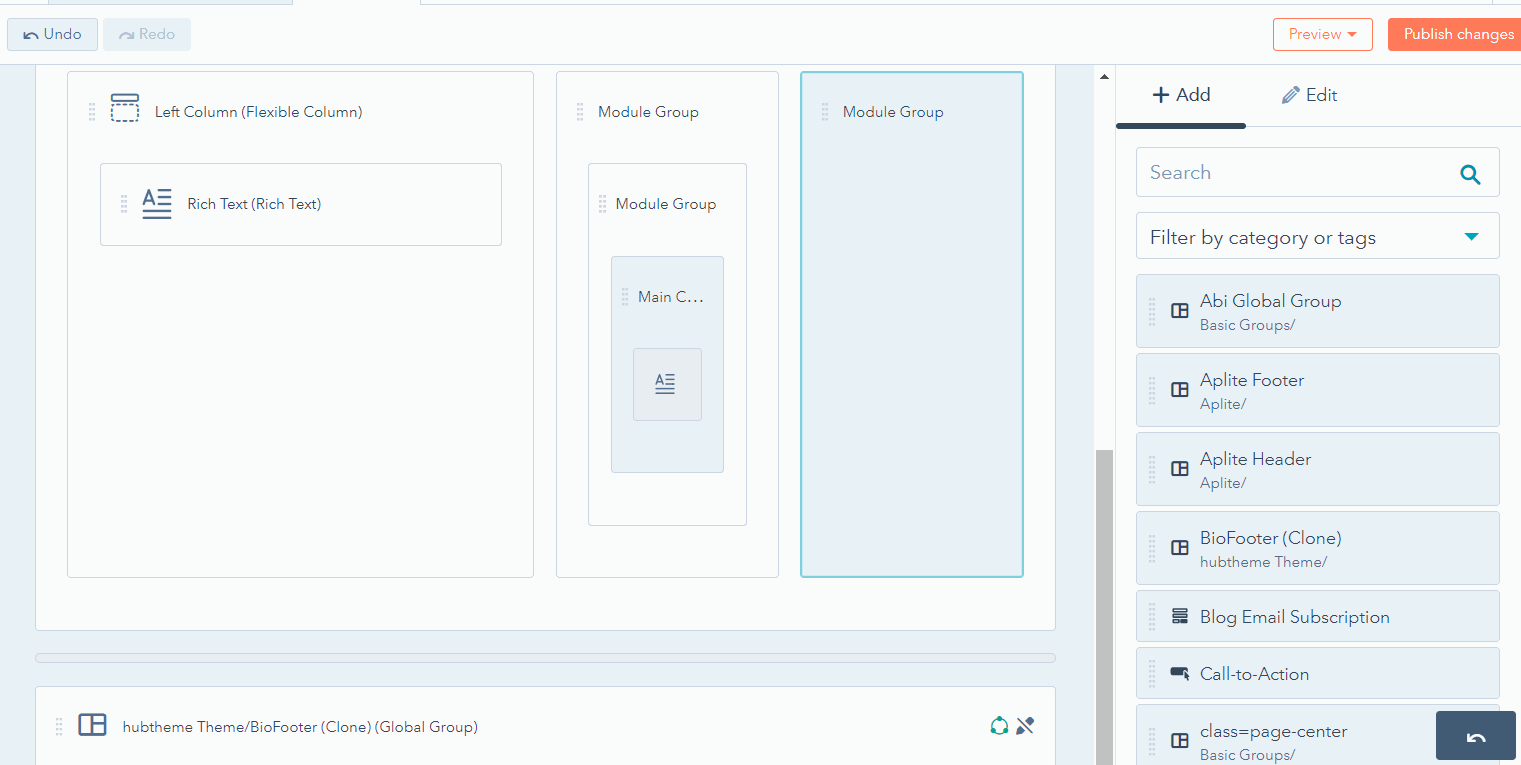Click the Publish changes button
Image resolution: width=1521 pixels, height=765 pixels.
tap(1458, 34)
